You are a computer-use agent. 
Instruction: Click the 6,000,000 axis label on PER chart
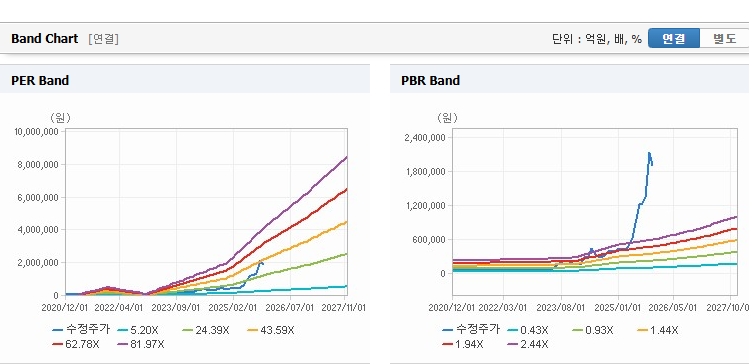(x=38, y=197)
